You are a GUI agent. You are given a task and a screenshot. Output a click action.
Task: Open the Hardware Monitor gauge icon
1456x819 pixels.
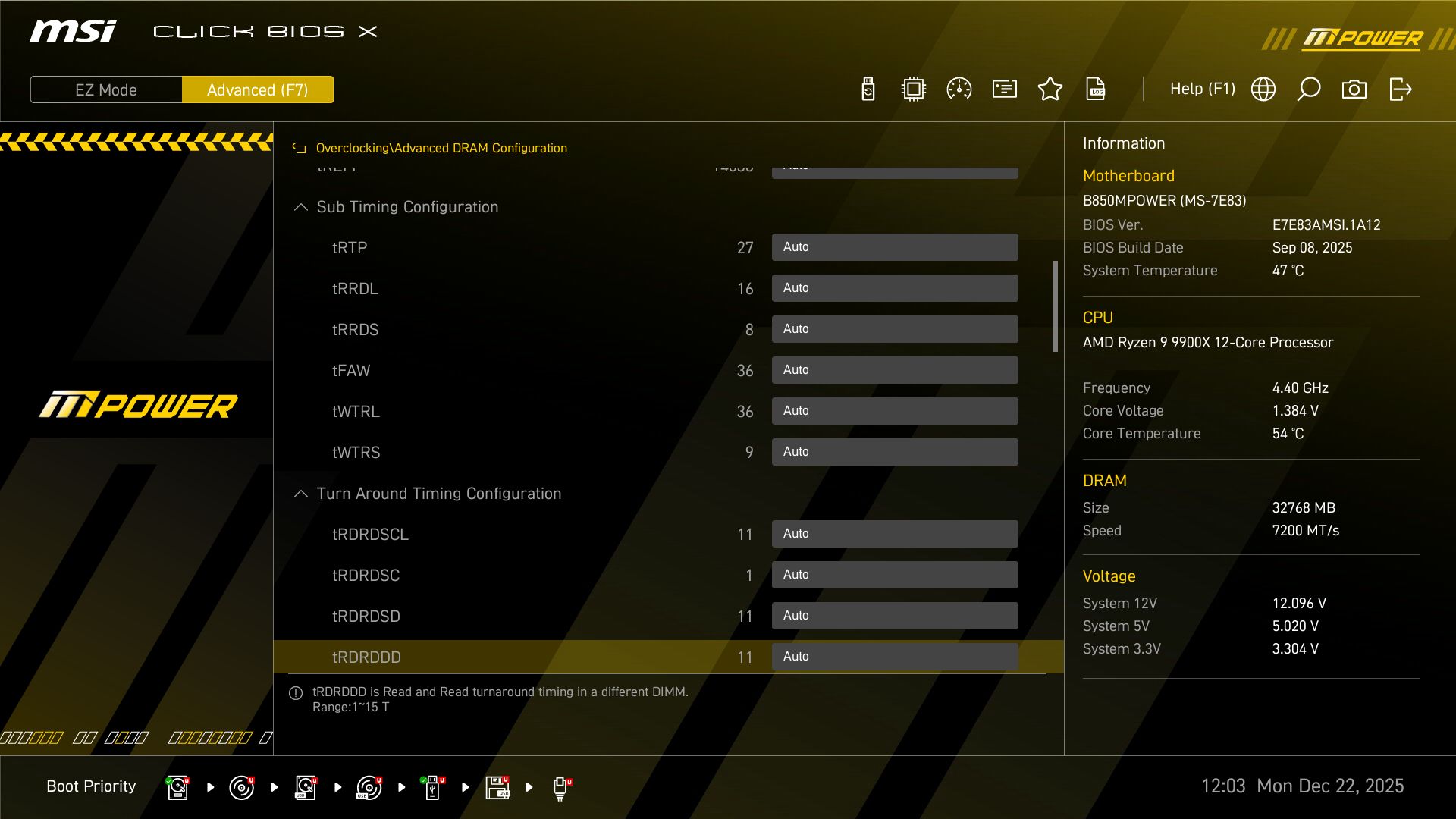(959, 89)
